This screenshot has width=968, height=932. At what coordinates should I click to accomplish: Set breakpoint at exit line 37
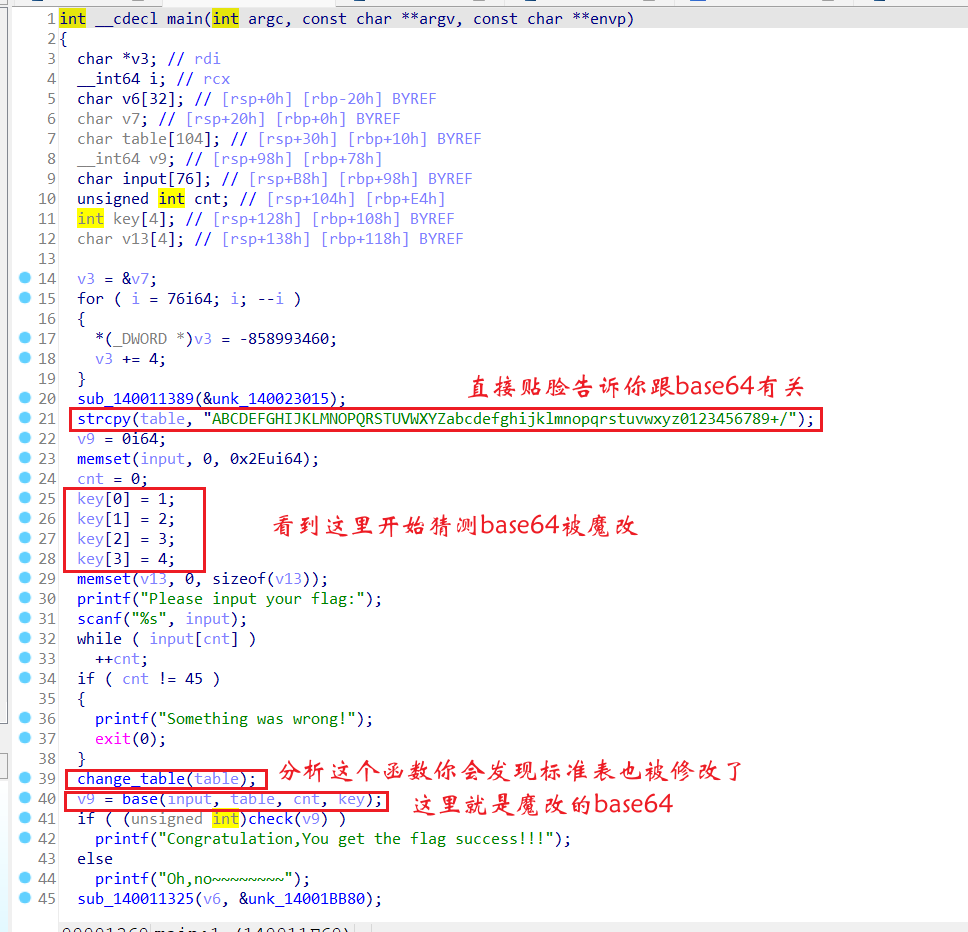point(25,738)
